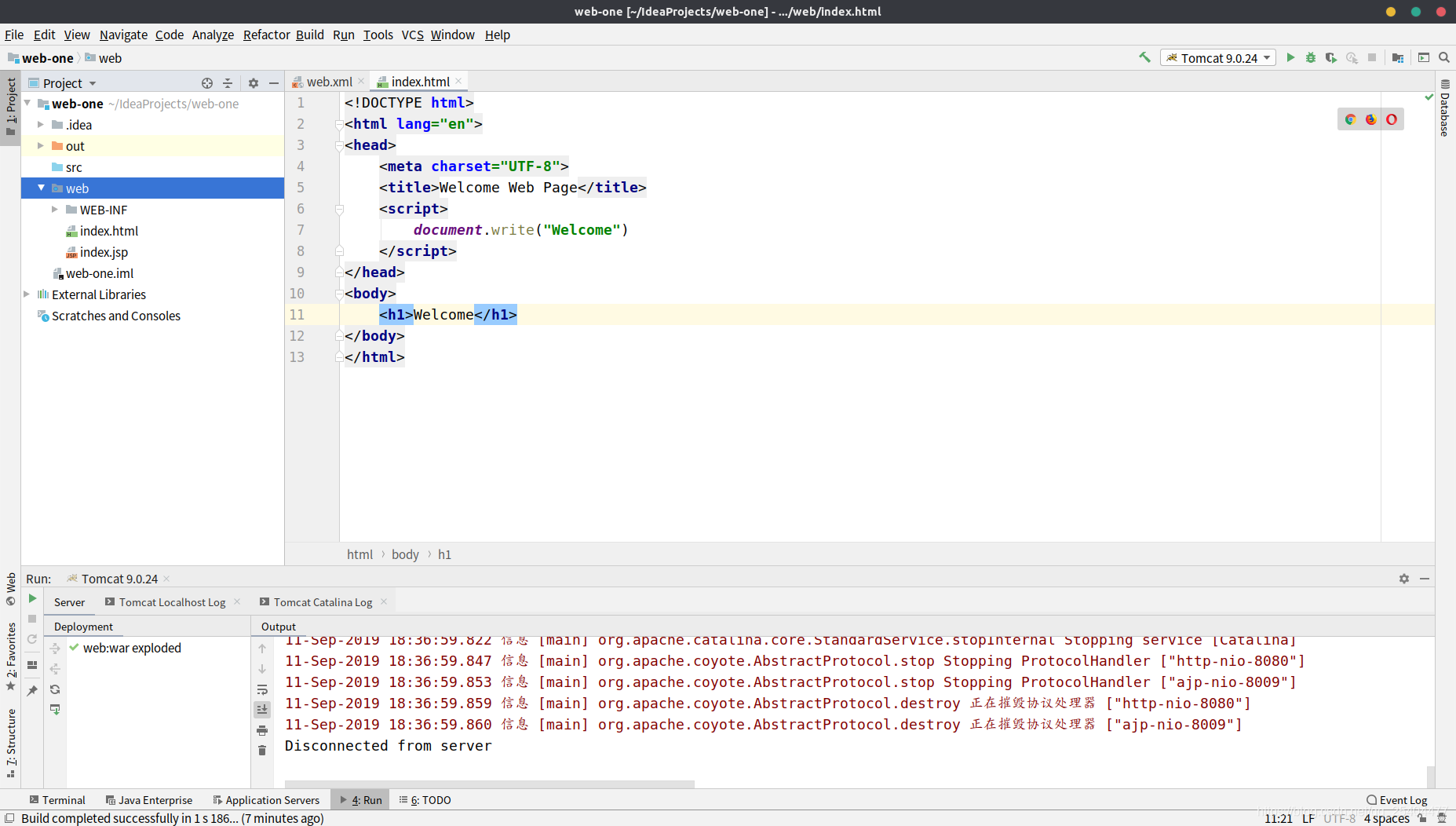Restore layout in the Run panel sidebar
Viewport: 1456px width, 826px height.
32,665
